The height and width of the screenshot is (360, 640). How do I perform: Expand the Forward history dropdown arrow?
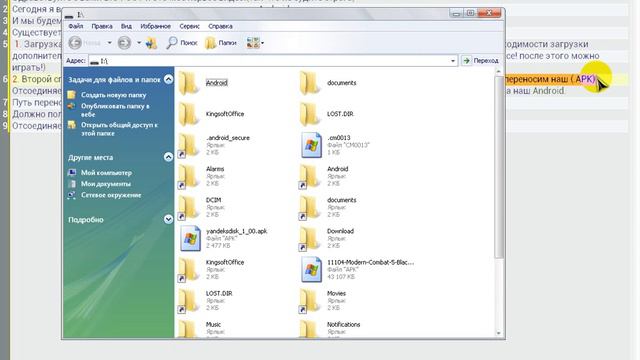click(139, 42)
